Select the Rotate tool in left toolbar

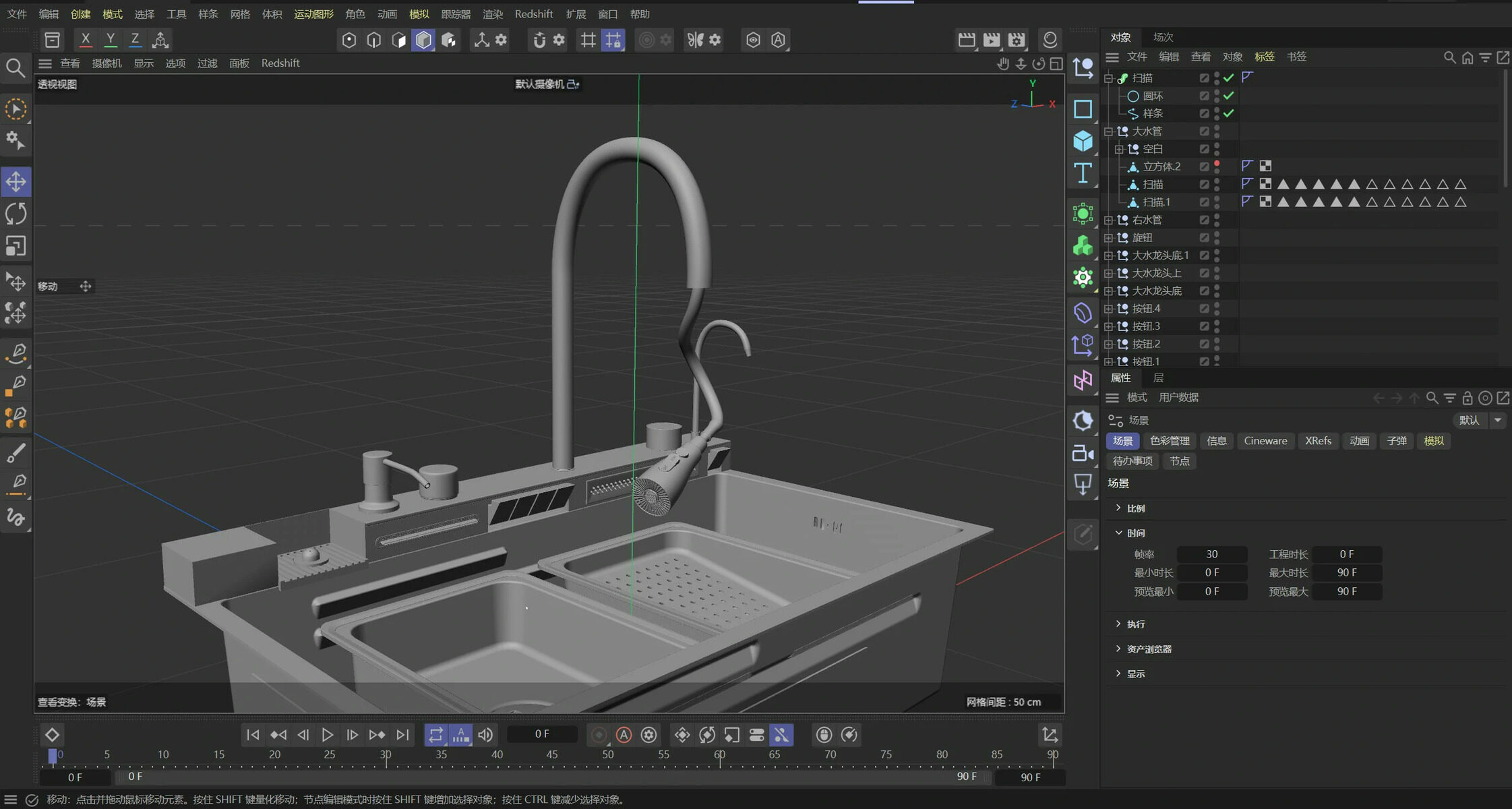point(16,214)
